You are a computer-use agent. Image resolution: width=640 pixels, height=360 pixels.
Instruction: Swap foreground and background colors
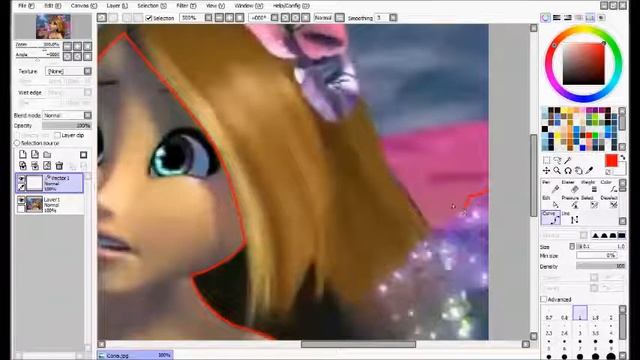click(622, 157)
